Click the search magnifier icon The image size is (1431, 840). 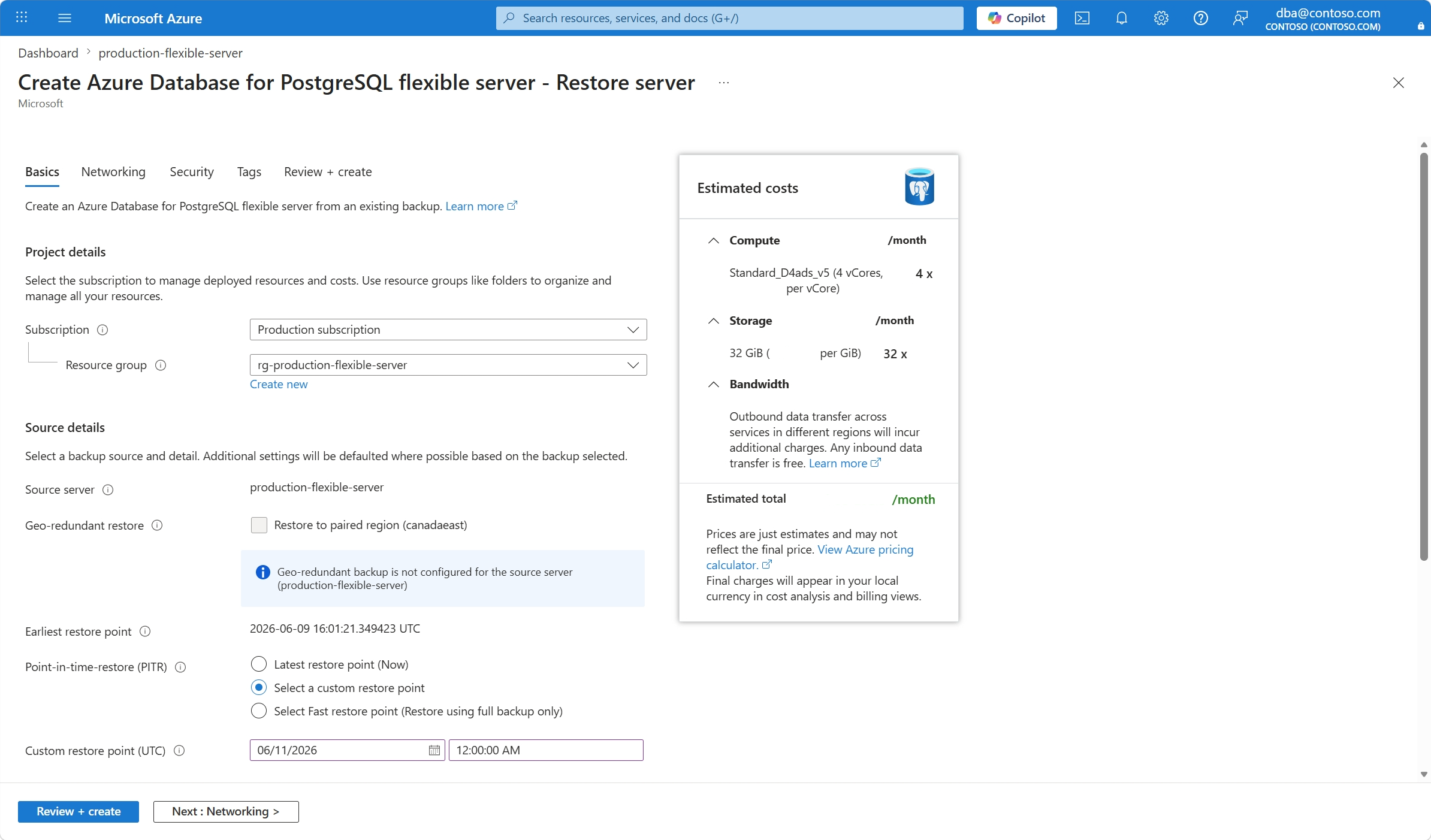(509, 18)
